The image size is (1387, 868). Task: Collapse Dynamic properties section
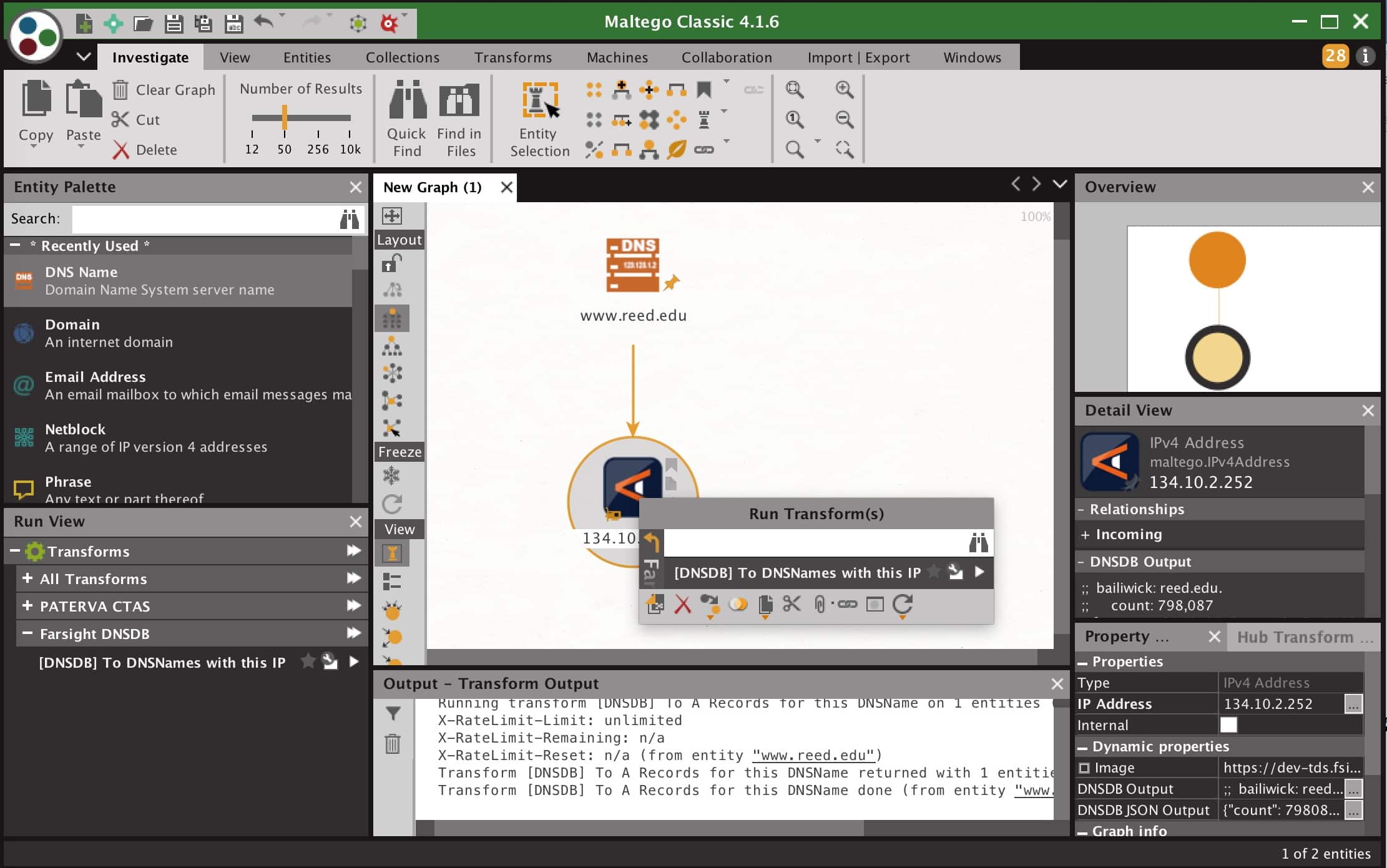tap(1082, 747)
